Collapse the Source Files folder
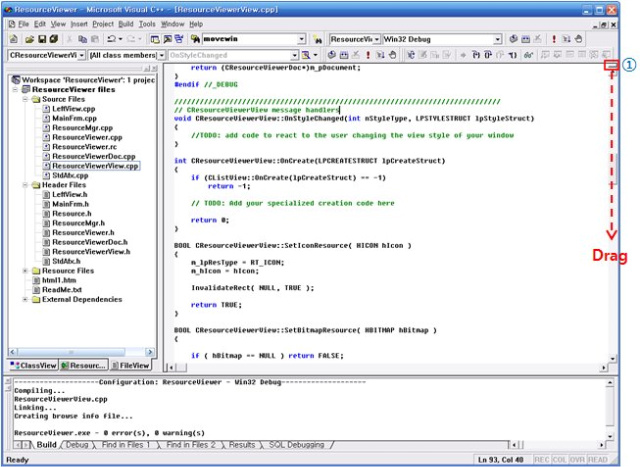Screen dimensions: 640x467 pyautogui.click(x=25, y=99)
